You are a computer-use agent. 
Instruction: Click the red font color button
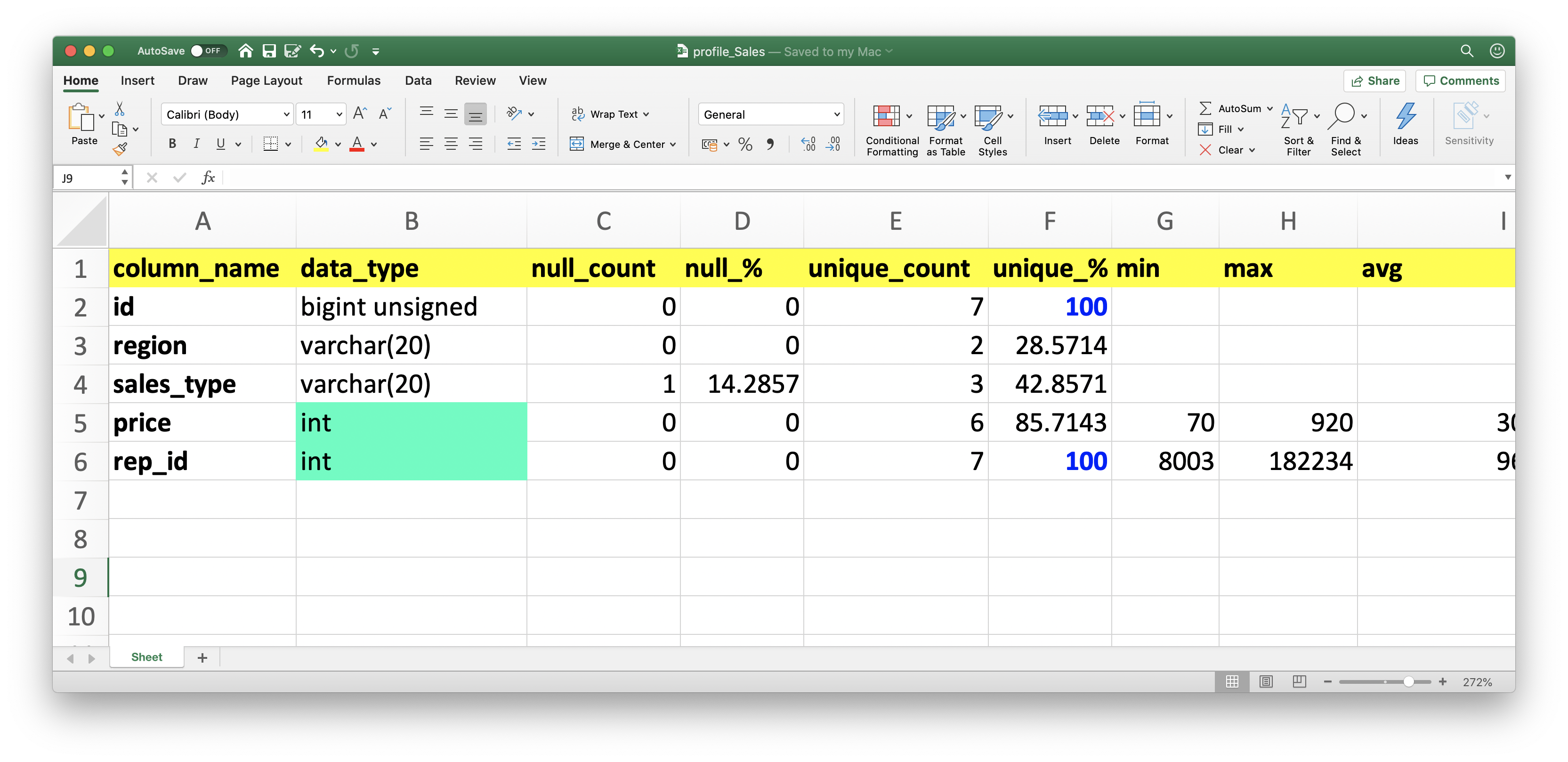pos(357,144)
